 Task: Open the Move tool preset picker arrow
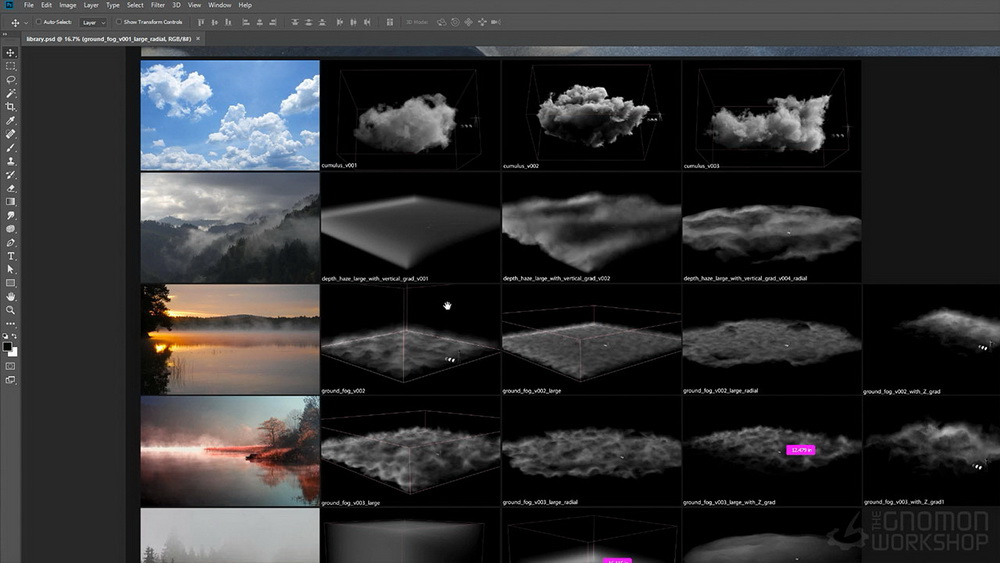[x=26, y=23]
